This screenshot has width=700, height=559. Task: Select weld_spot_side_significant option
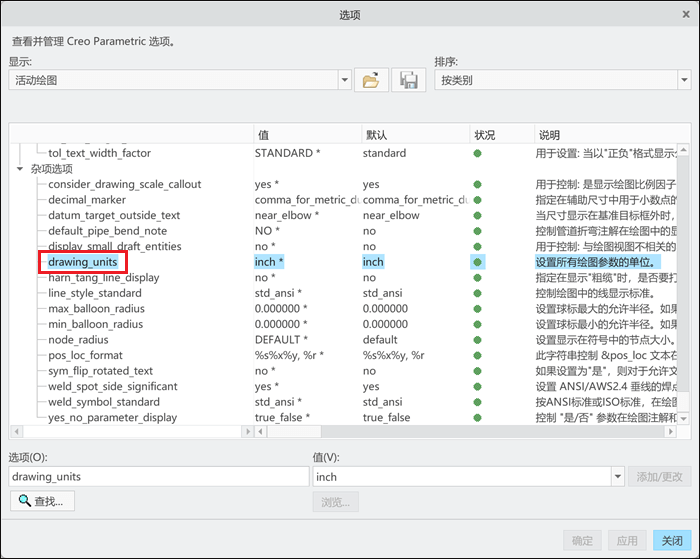(x=112, y=387)
